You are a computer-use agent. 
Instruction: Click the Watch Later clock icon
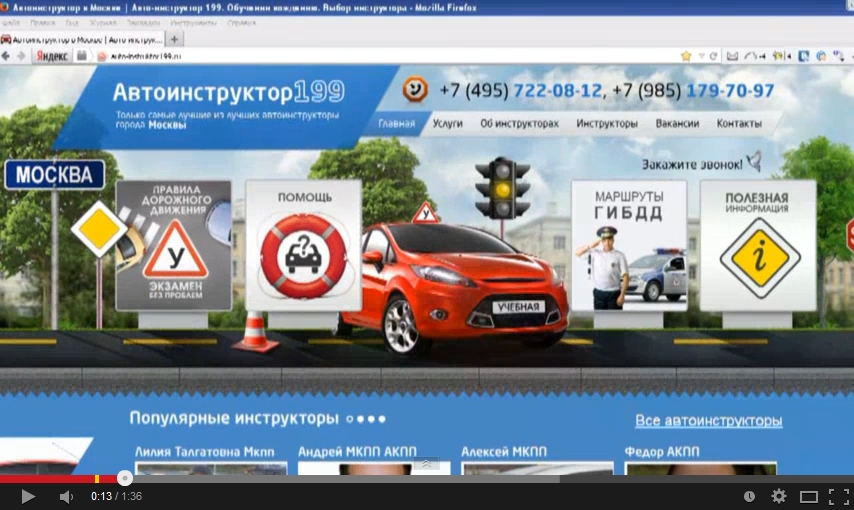tap(749, 496)
